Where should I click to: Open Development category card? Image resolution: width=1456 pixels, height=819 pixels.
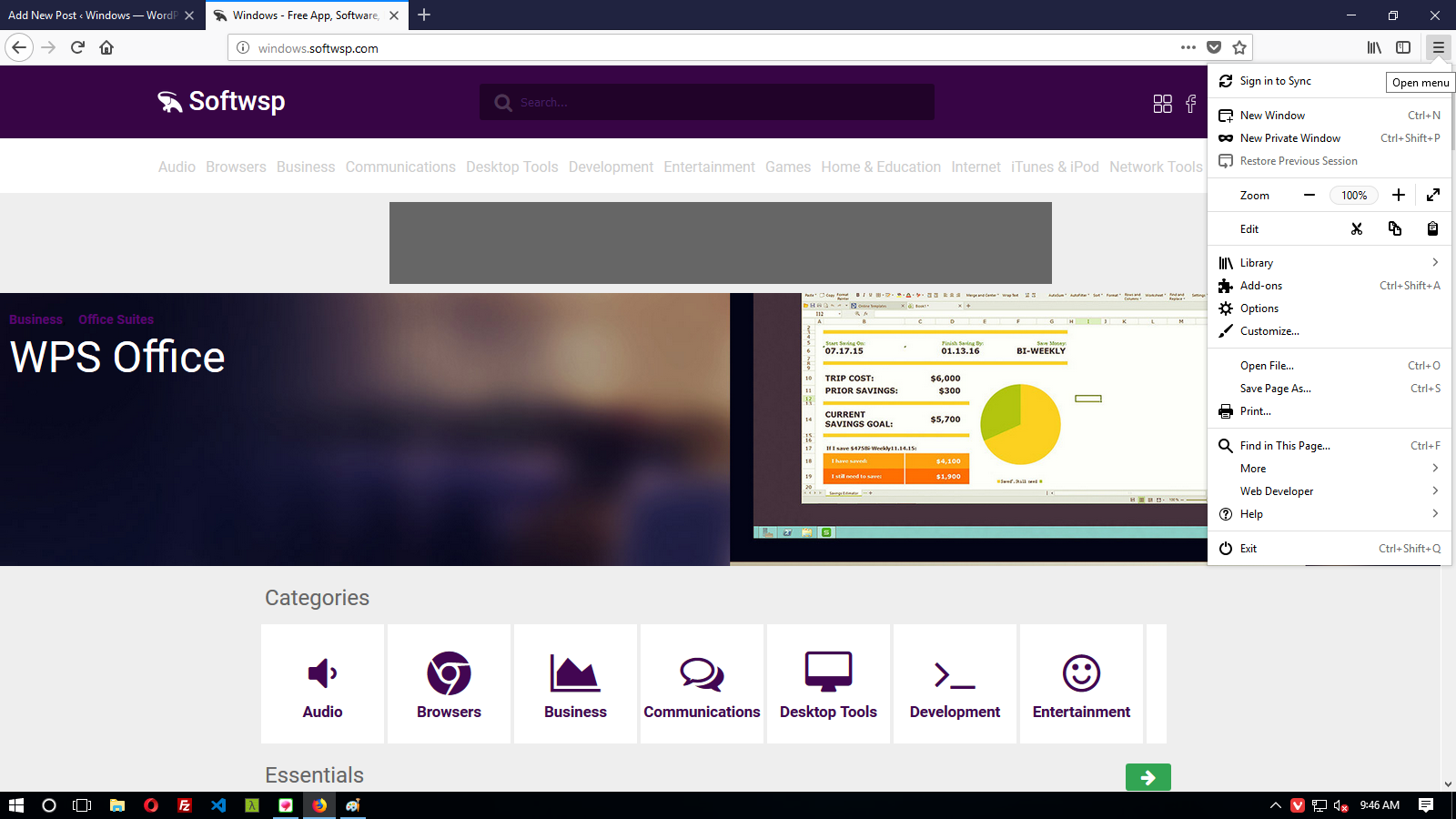coord(955,683)
